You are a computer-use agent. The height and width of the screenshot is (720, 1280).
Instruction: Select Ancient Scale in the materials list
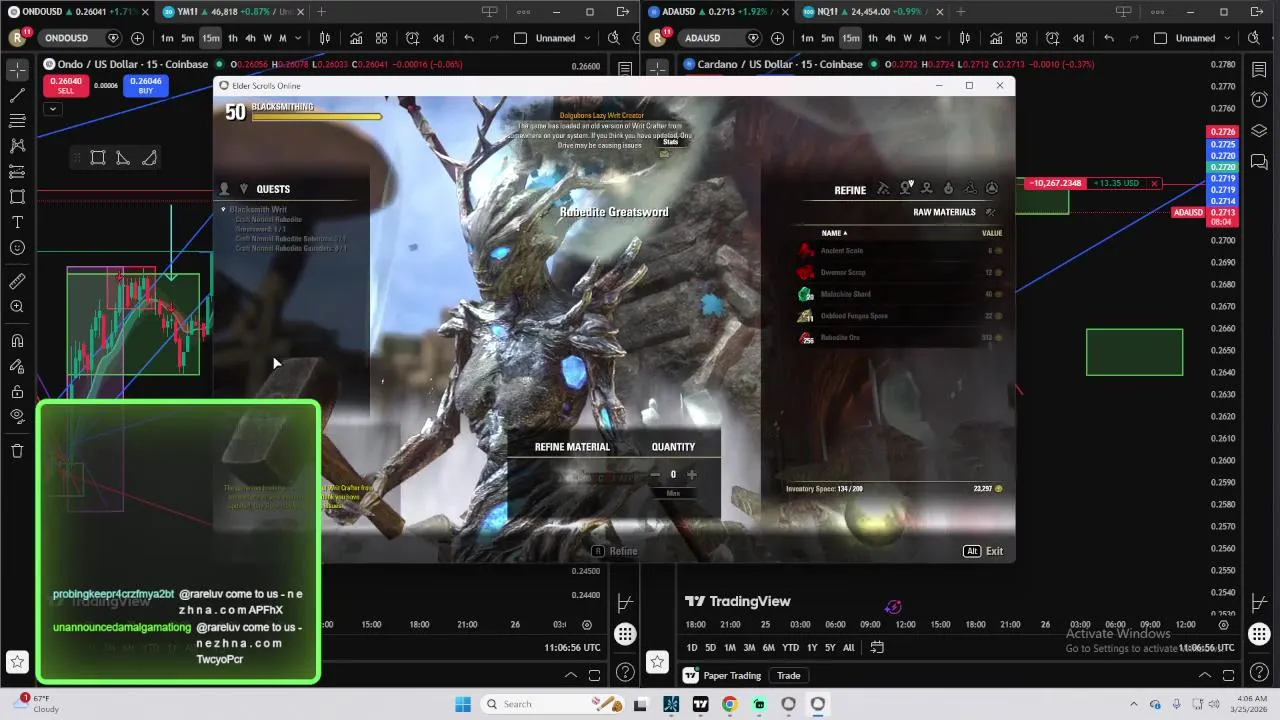coord(899,251)
